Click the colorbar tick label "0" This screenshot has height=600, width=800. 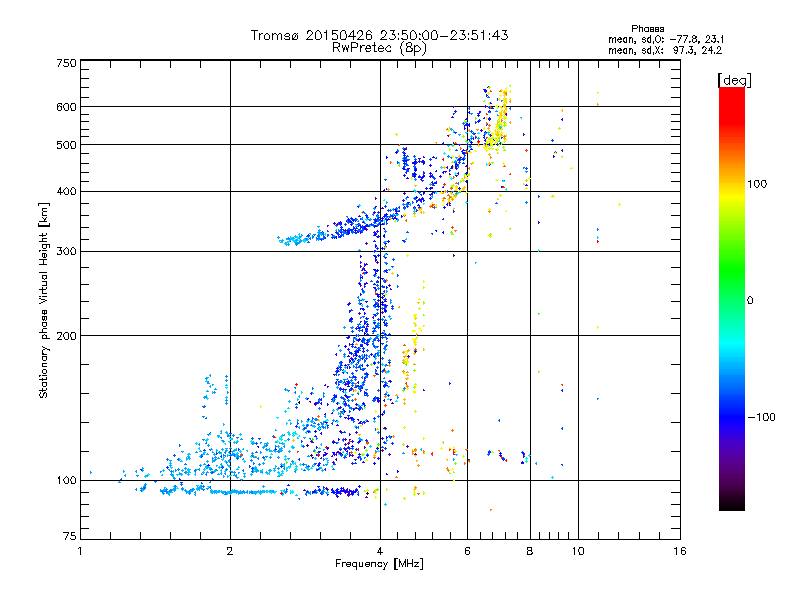[x=750, y=301]
